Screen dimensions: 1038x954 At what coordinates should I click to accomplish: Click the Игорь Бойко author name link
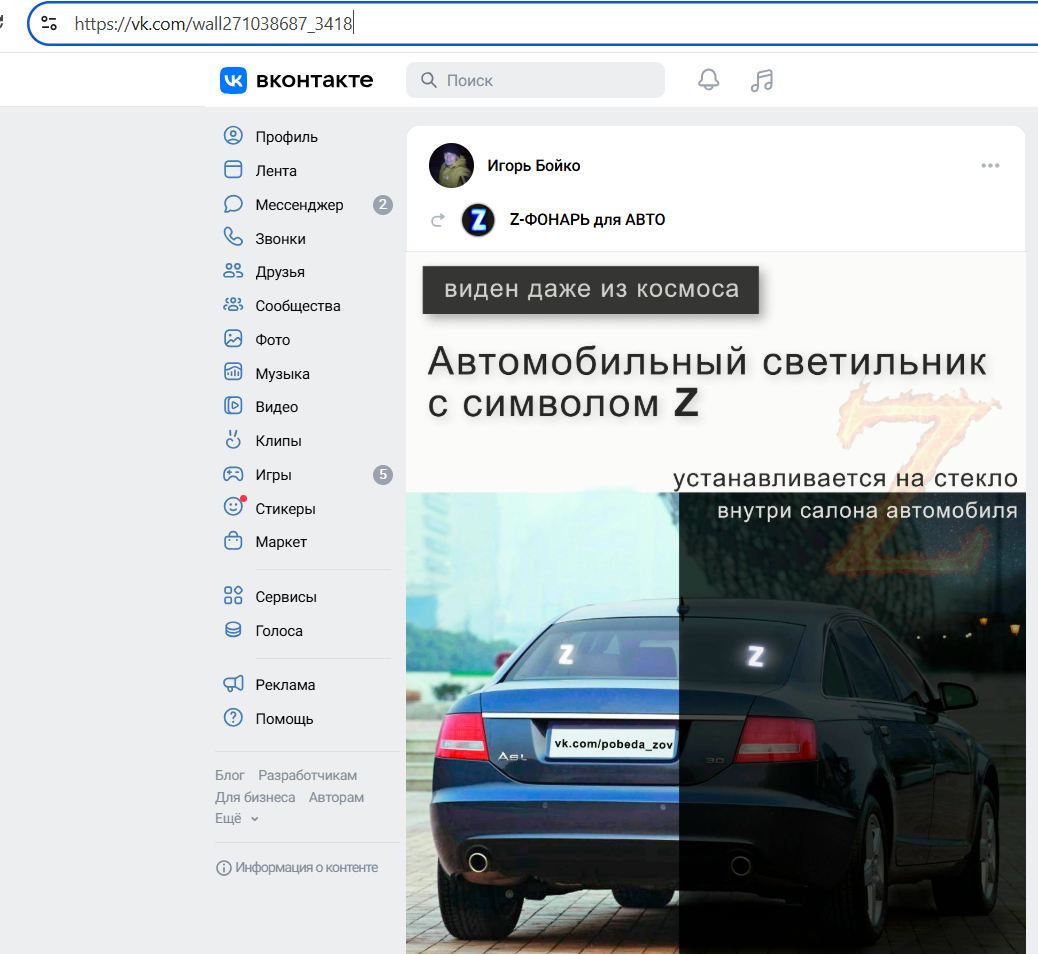click(x=534, y=166)
